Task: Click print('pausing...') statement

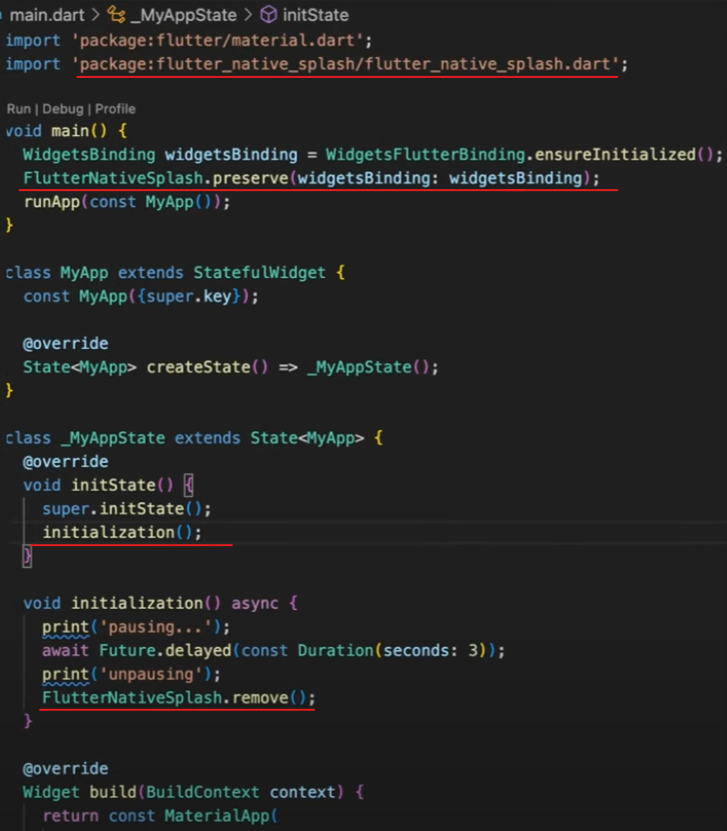Action: coord(136,627)
